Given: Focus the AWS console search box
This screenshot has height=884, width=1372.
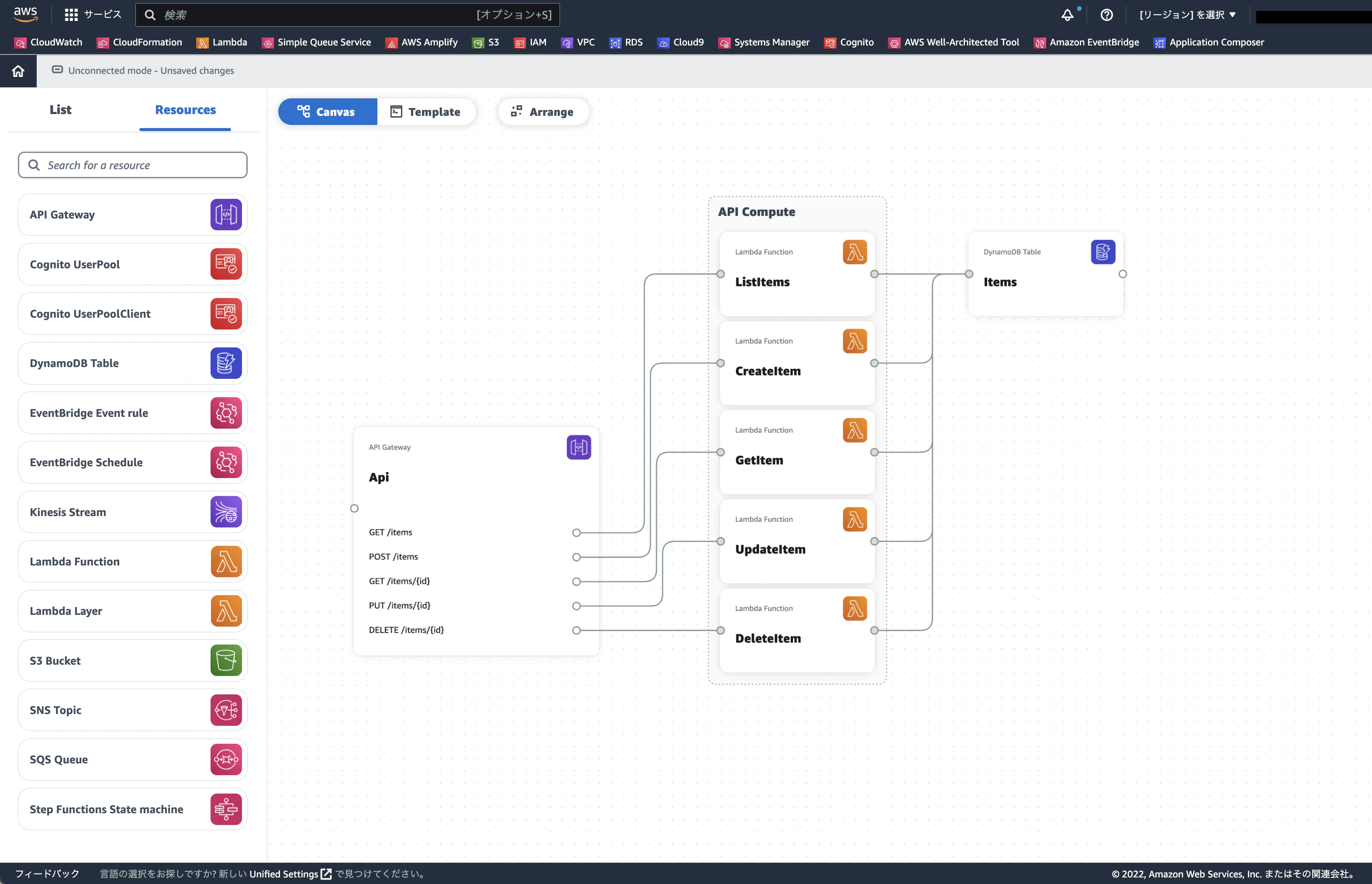Looking at the screenshot, I should pos(348,15).
